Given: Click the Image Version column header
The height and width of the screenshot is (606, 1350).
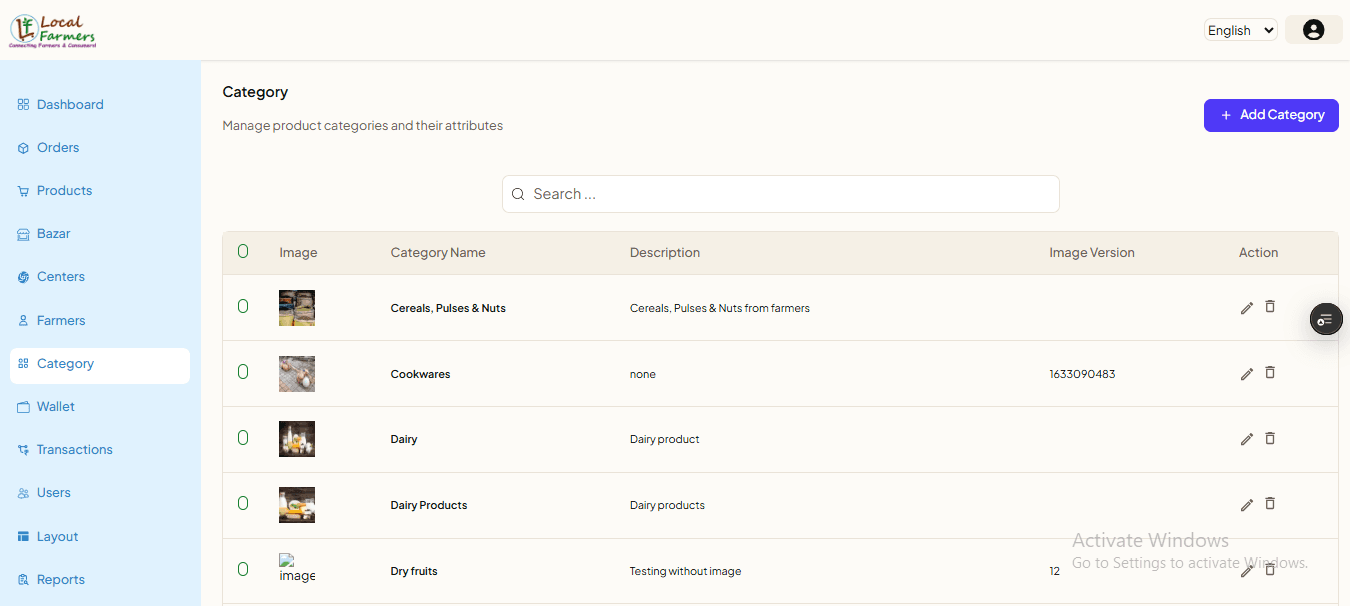Looking at the screenshot, I should (x=1092, y=252).
